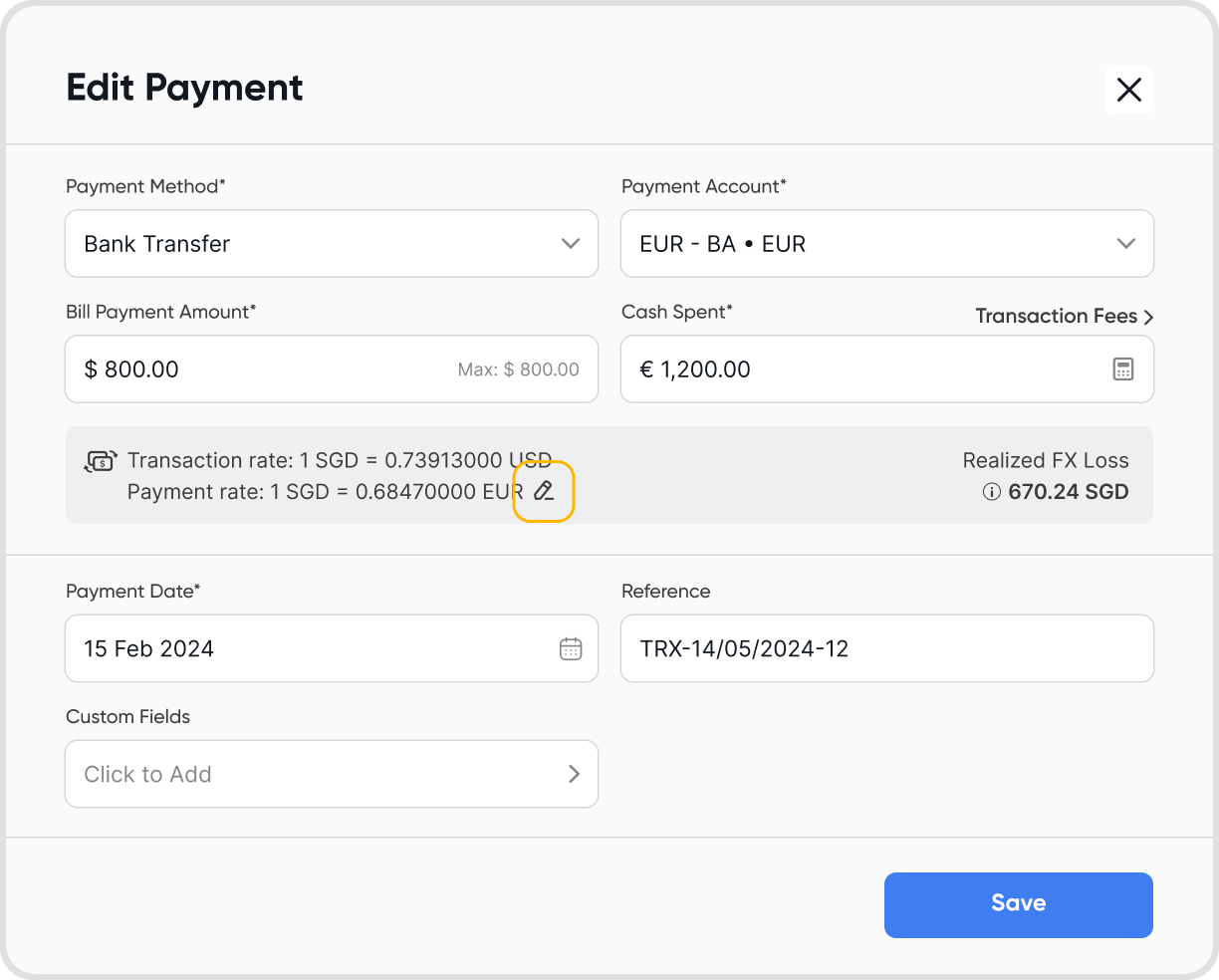Click the Custom Fields right arrow
The height and width of the screenshot is (980, 1219).
[574, 774]
